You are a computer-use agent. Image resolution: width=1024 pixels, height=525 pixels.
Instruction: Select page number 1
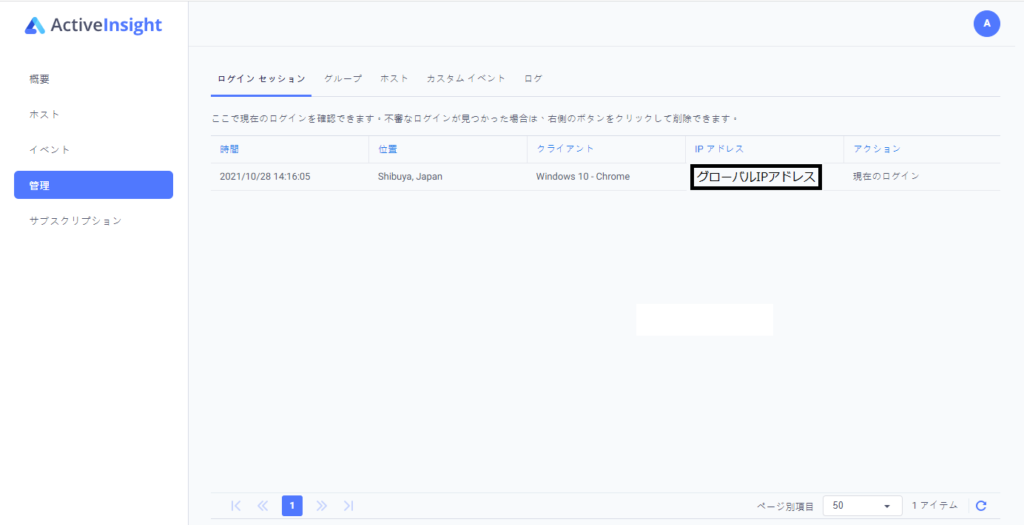click(292, 505)
